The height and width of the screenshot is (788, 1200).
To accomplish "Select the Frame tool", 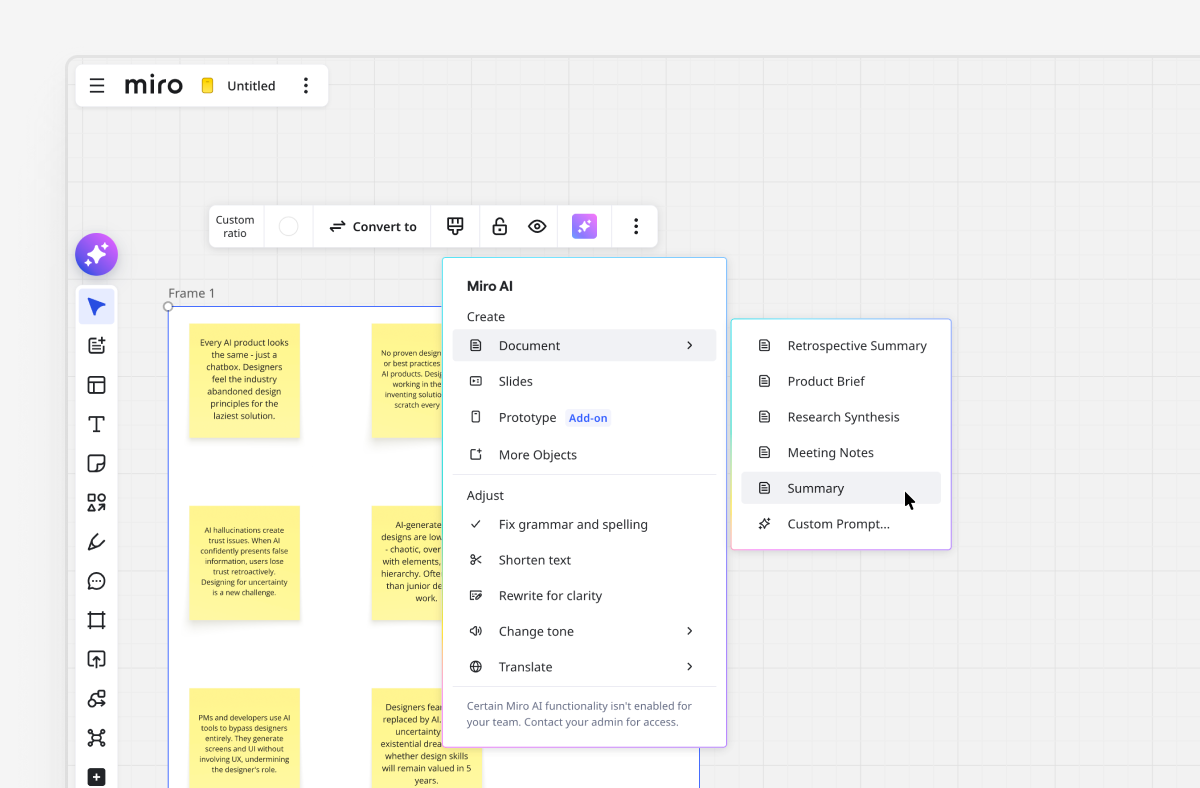I will coord(97,620).
